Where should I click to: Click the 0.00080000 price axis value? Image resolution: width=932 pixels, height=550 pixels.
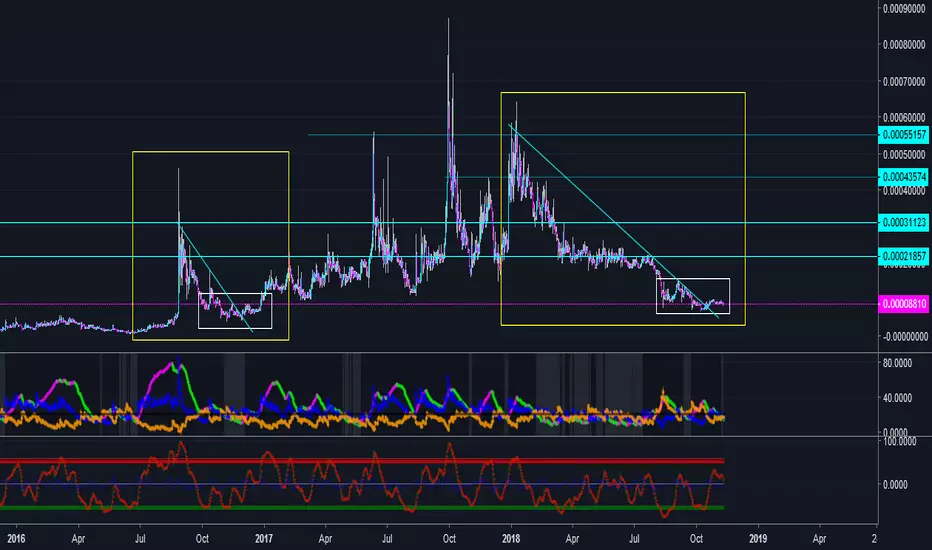[x=904, y=45]
